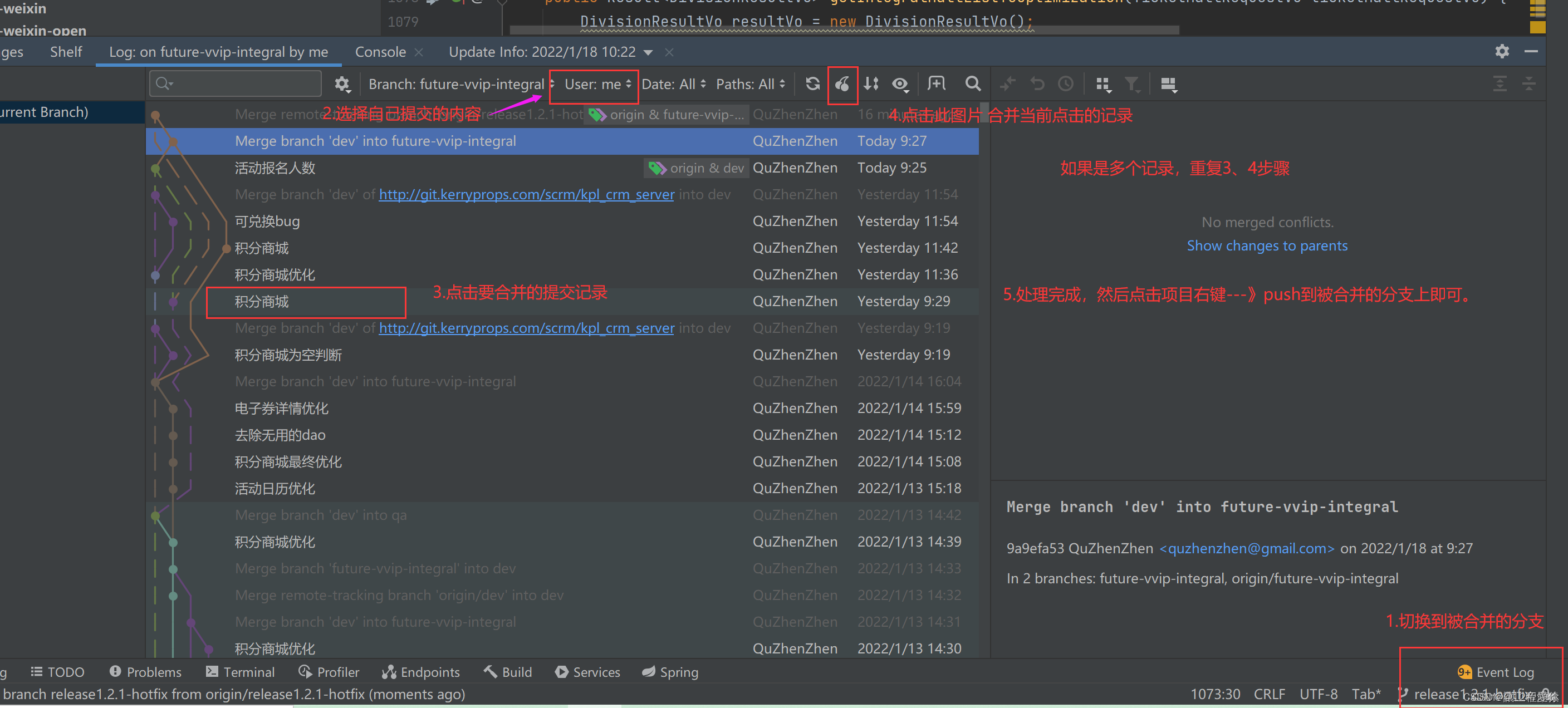The width and height of the screenshot is (1568, 708).
Task: Click the Group By icon in details toolbar
Action: click(1102, 84)
